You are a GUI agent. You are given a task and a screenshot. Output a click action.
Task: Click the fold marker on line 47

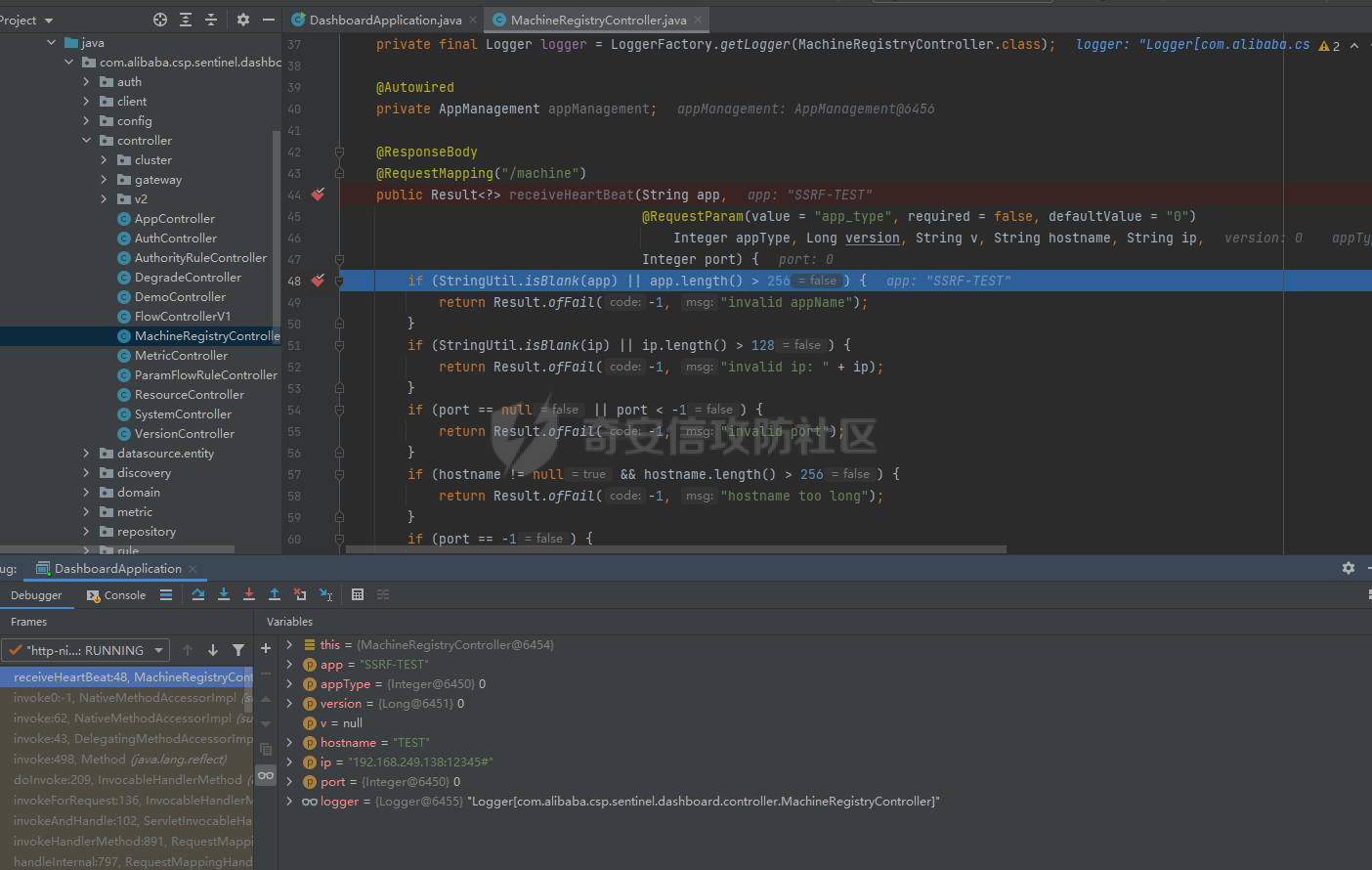coord(339,260)
